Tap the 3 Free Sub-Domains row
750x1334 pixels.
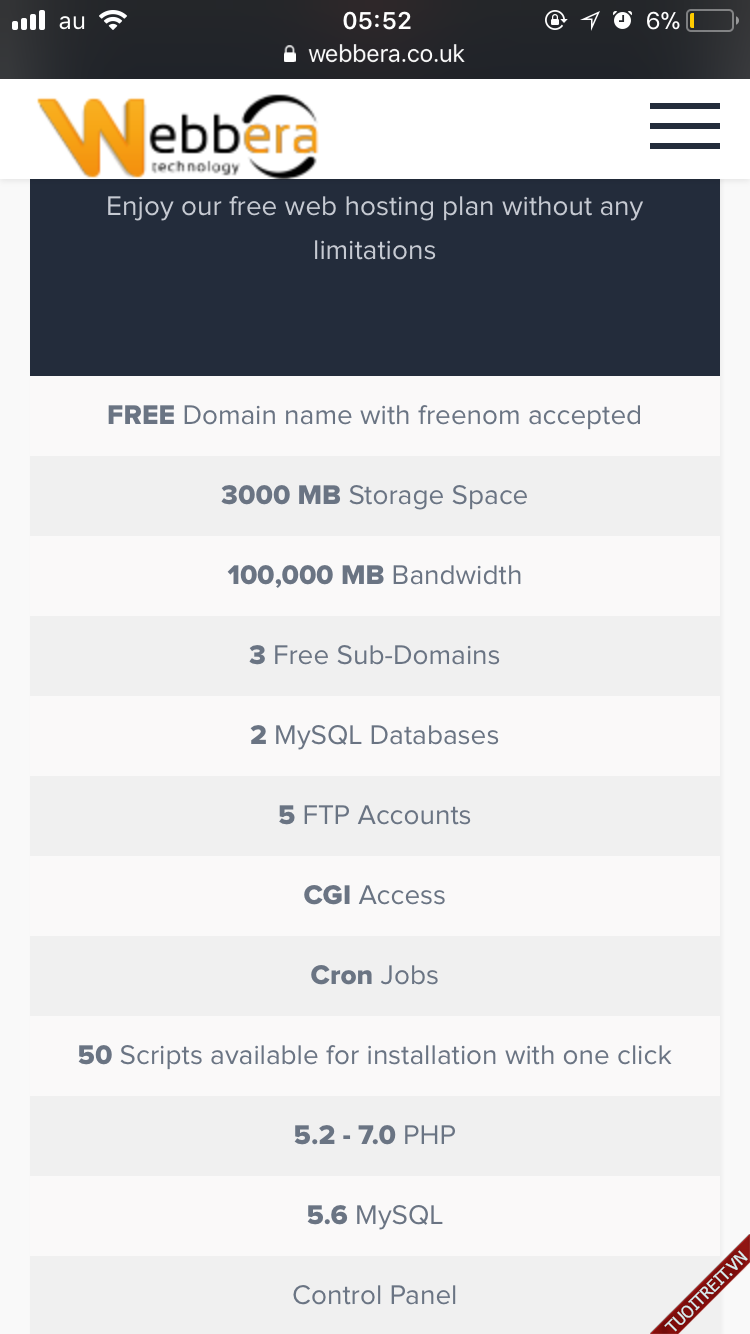[x=374, y=655]
